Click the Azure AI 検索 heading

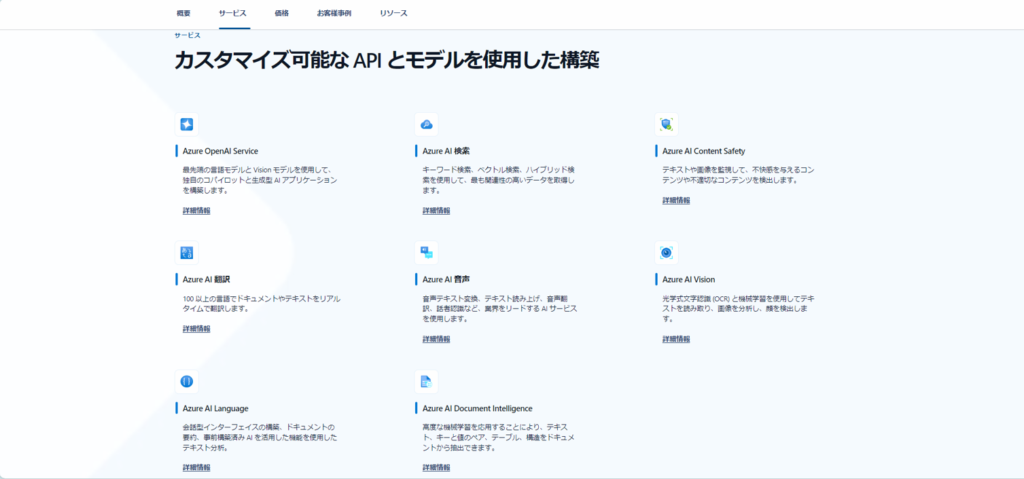pyautogui.click(x=446, y=151)
